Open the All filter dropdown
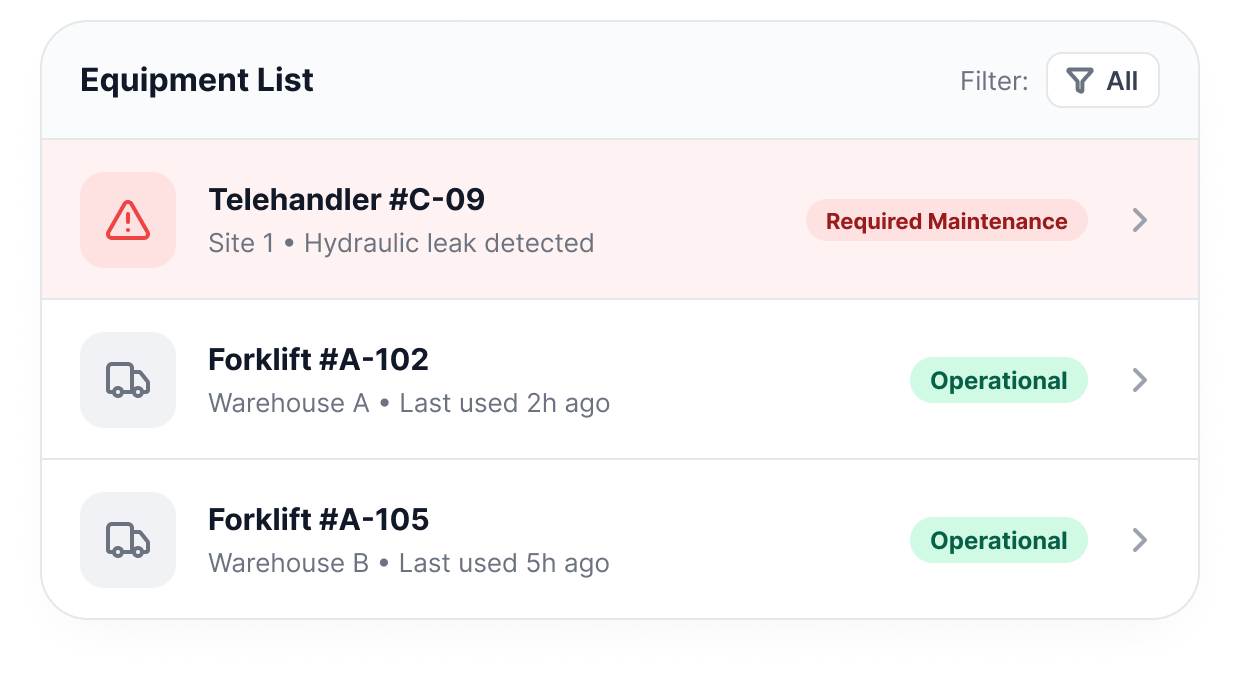The height and width of the screenshot is (680, 1240). (1103, 80)
